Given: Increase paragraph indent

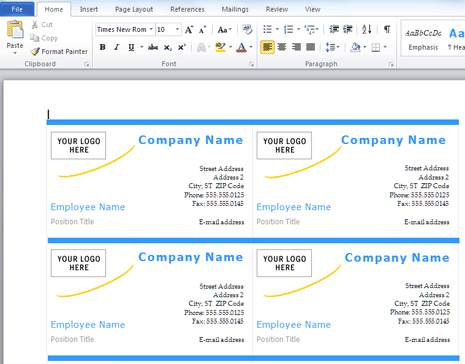Looking at the screenshot, I should [x=348, y=29].
